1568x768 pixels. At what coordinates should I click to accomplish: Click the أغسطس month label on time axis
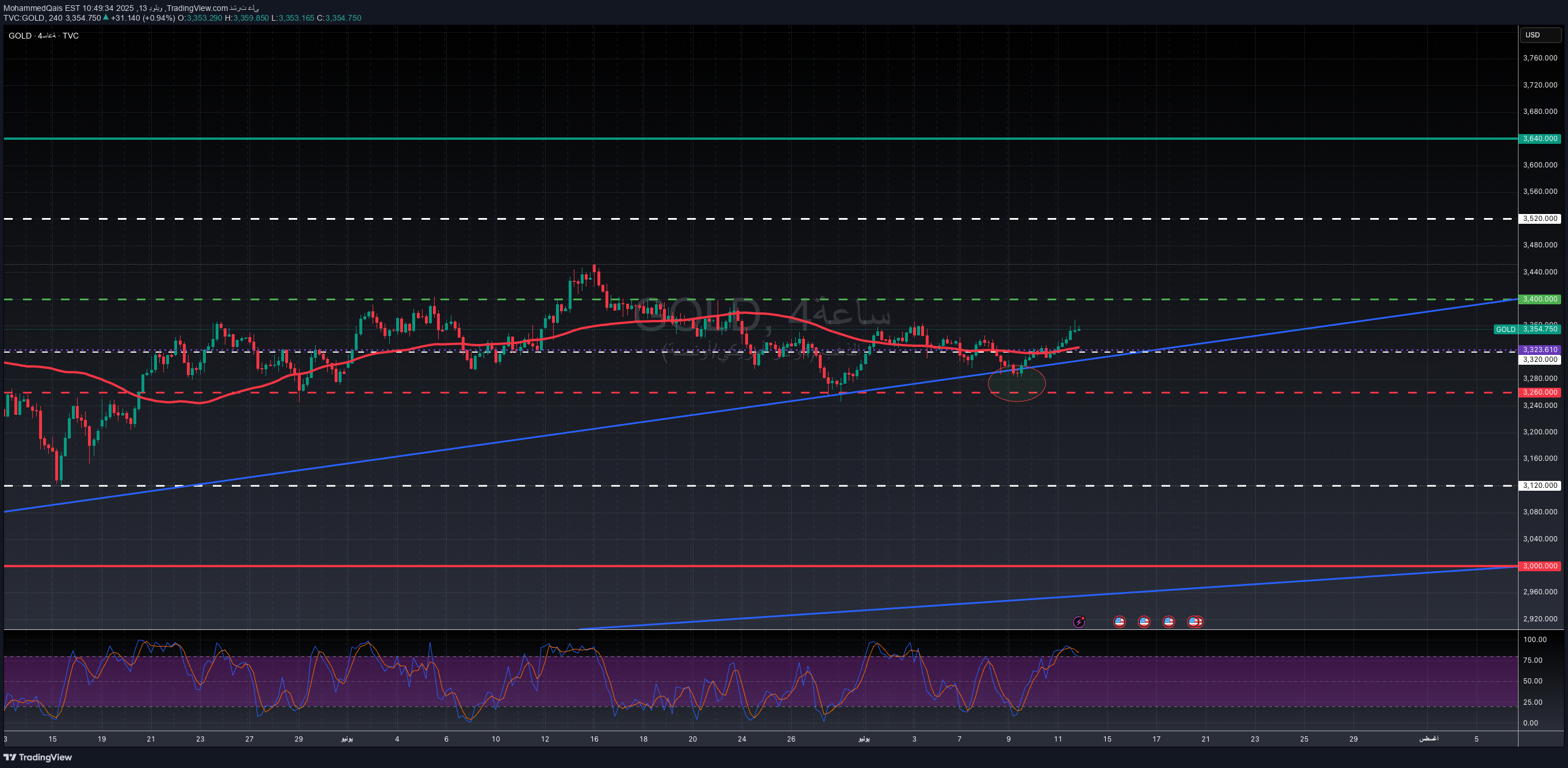pos(1429,739)
